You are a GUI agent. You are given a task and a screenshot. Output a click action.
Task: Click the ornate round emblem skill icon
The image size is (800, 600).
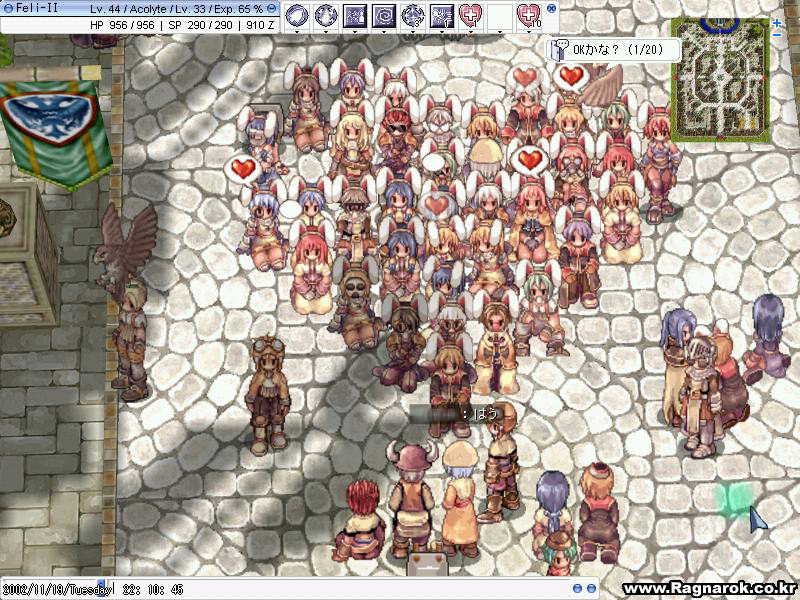412,15
